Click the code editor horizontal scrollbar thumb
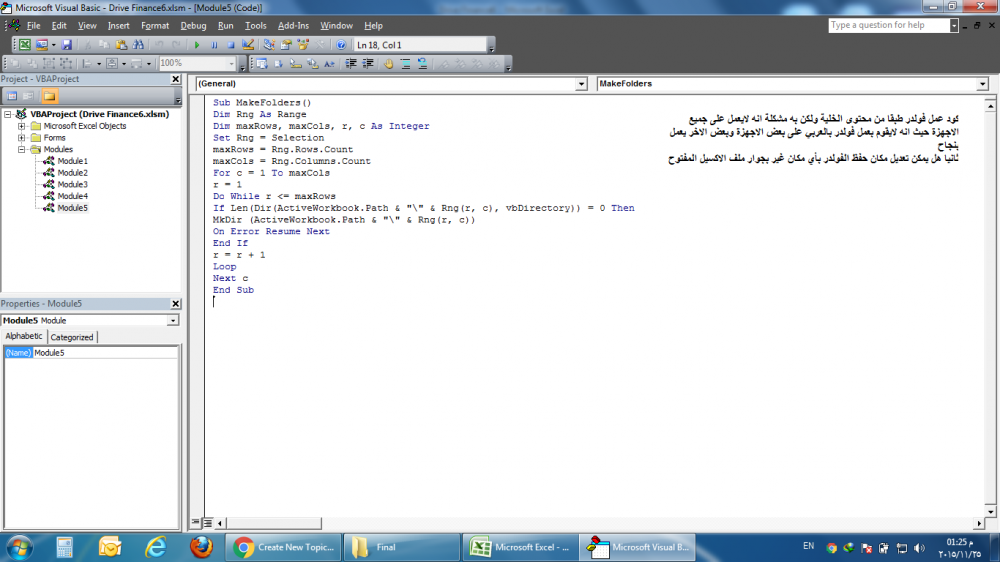Screen dimensions: 1000x562 point(273,523)
